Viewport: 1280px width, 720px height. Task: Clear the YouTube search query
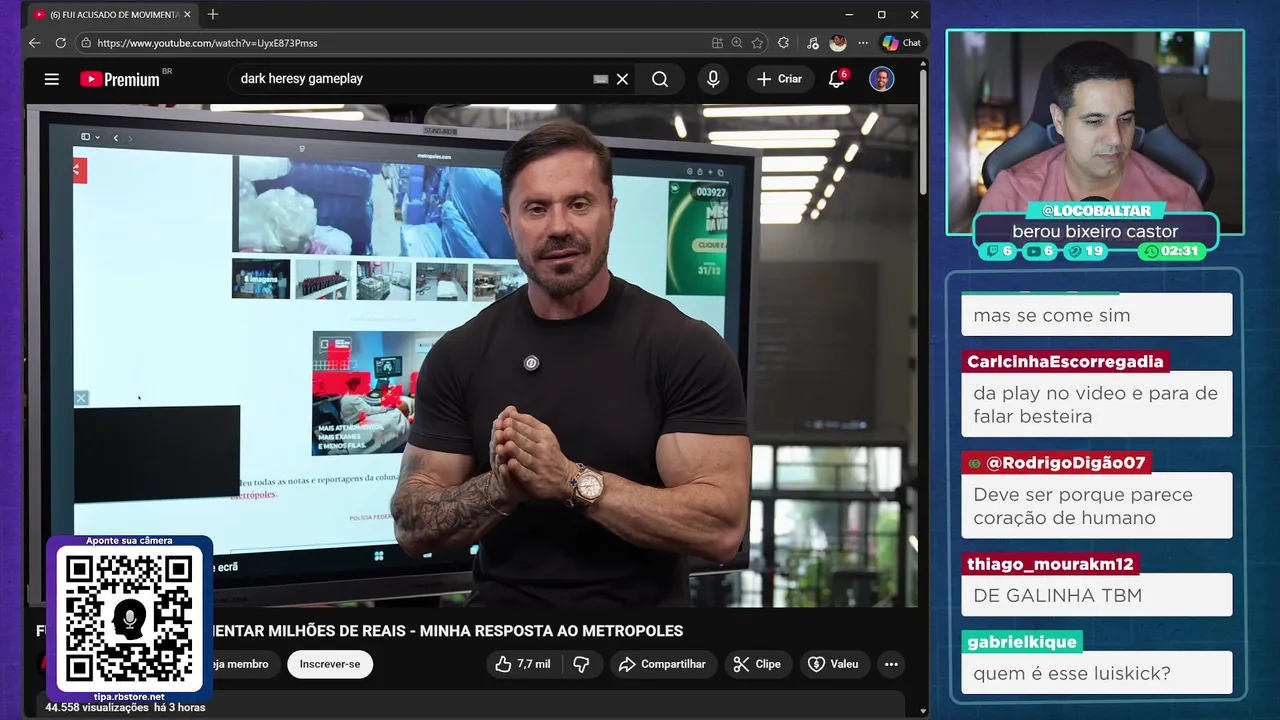[622, 79]
